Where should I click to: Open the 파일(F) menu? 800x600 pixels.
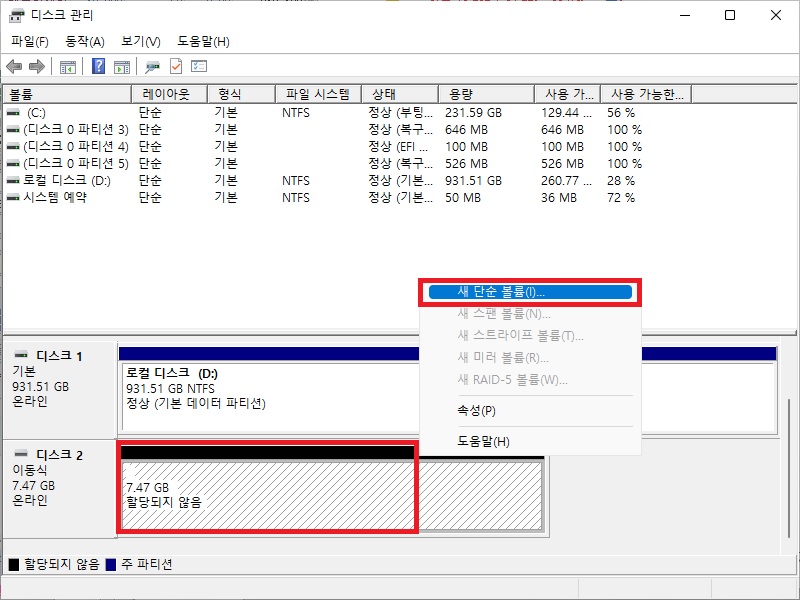click(x=28, y=41)
